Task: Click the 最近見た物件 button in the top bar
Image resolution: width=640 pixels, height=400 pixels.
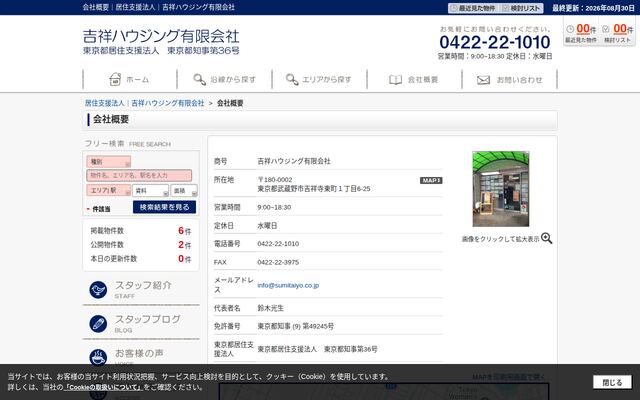Action: [473, 8]
